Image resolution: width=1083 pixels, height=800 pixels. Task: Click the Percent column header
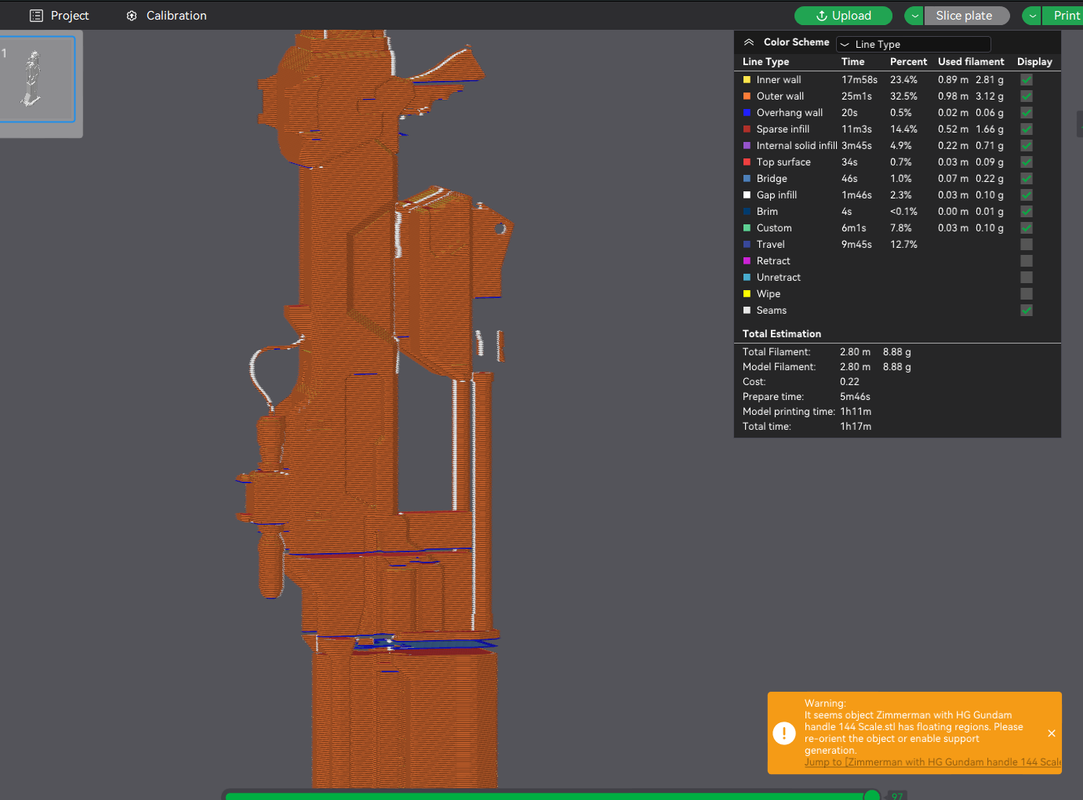(908, 61)
